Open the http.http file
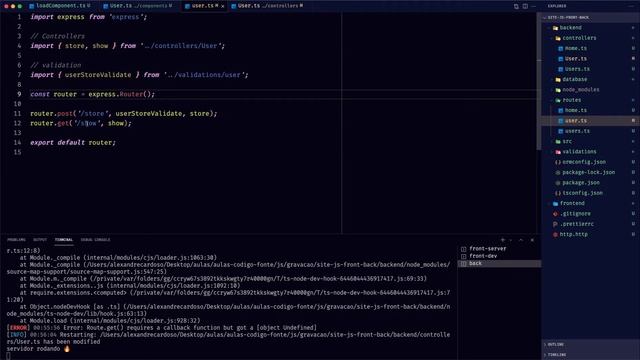The image size is (640, 360). [591, 234]
